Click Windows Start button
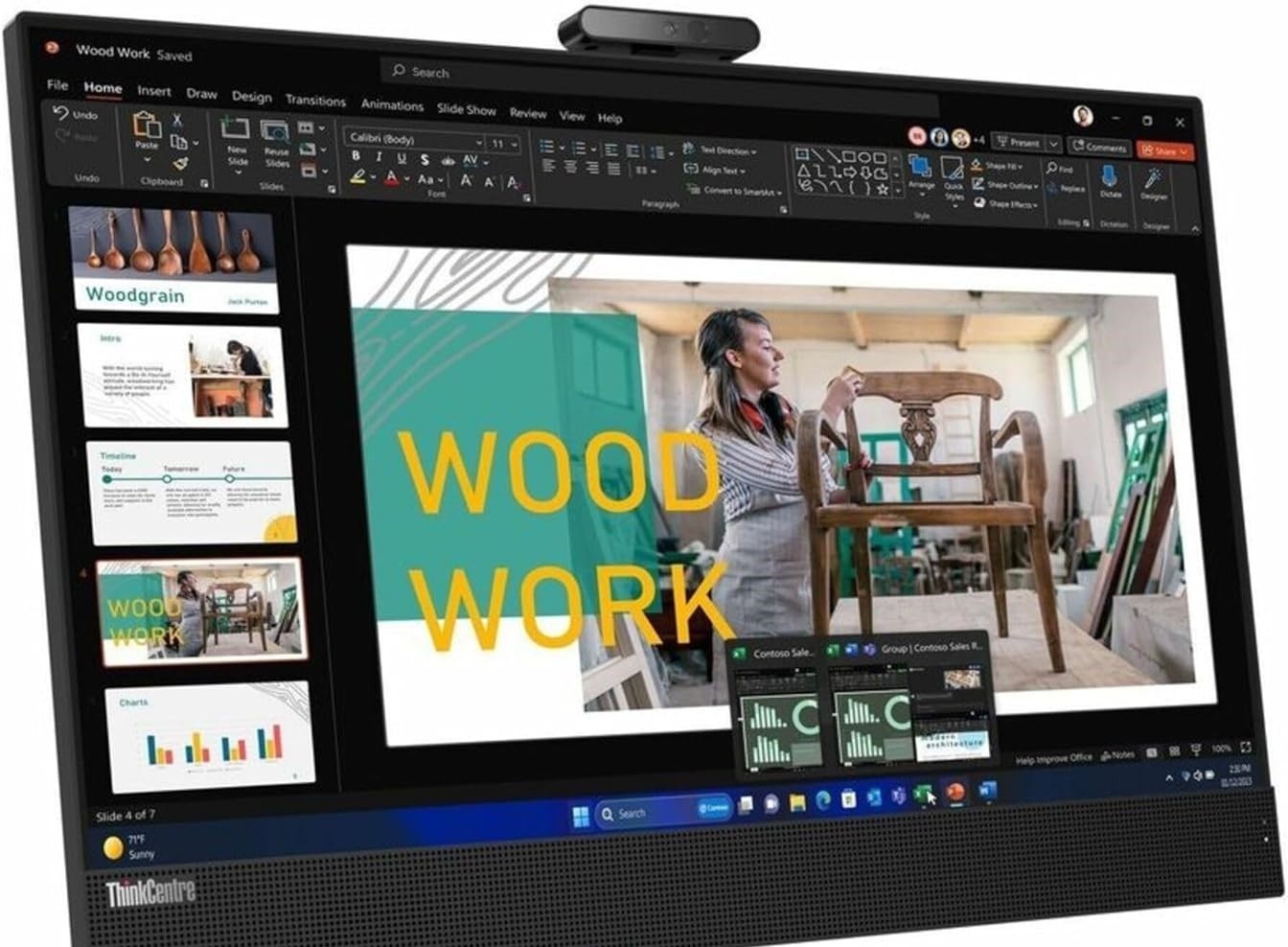Viewport: 1288px width, 947px height. coord(581,816)
